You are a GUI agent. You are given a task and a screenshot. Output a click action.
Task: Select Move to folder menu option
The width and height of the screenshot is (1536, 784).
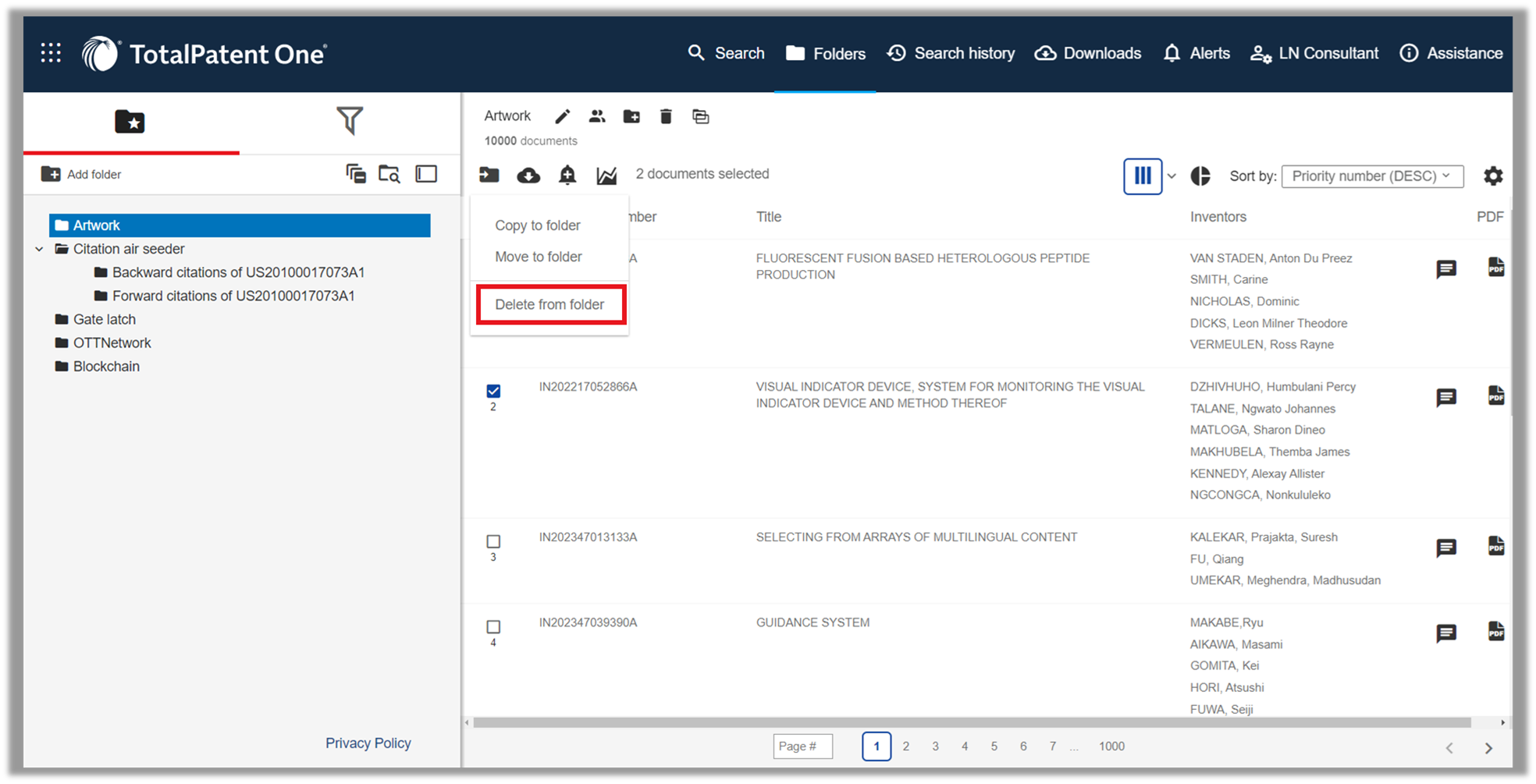pyautogui.click(x=538, y=257)
